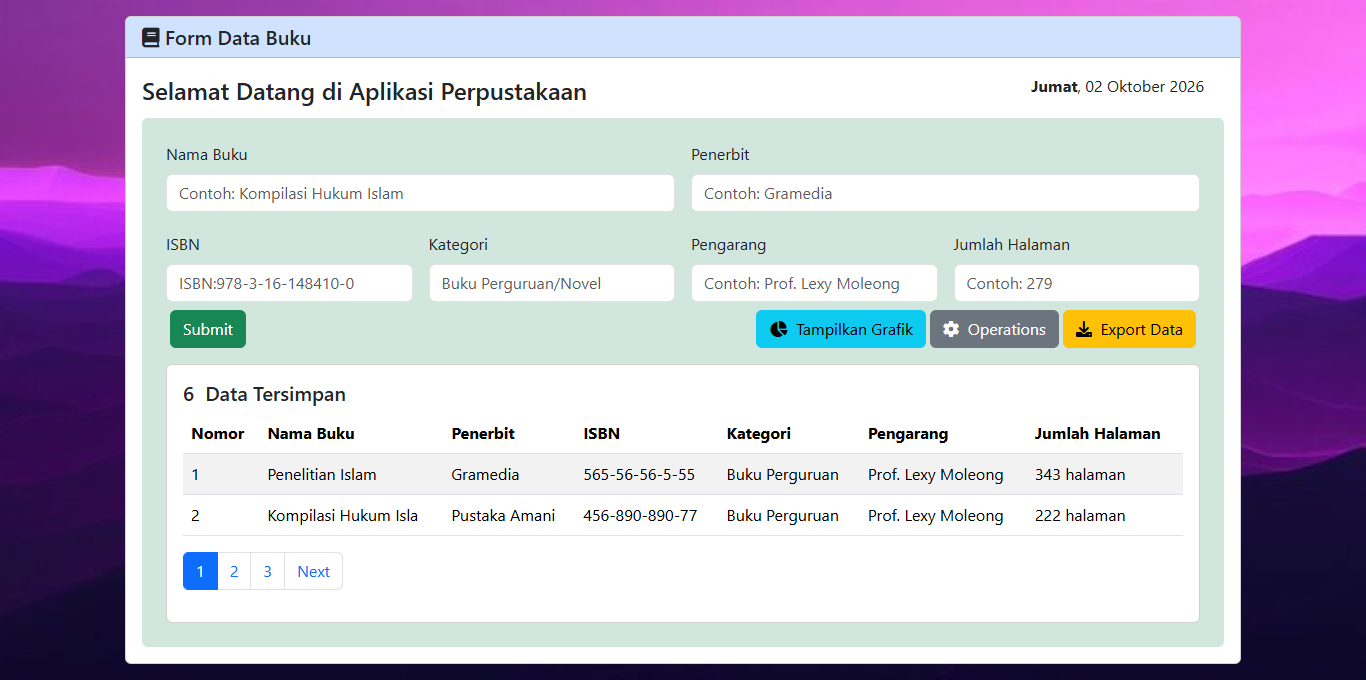Click Buku Perguruan in Penelitian Islam row
This screenshot has height=680, width=1366.
(x=783, y=474)
